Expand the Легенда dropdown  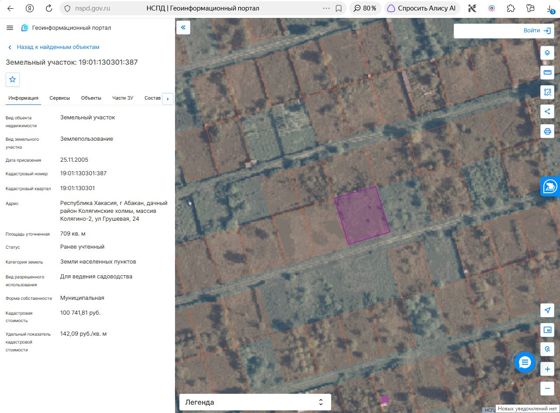[255, 402]
